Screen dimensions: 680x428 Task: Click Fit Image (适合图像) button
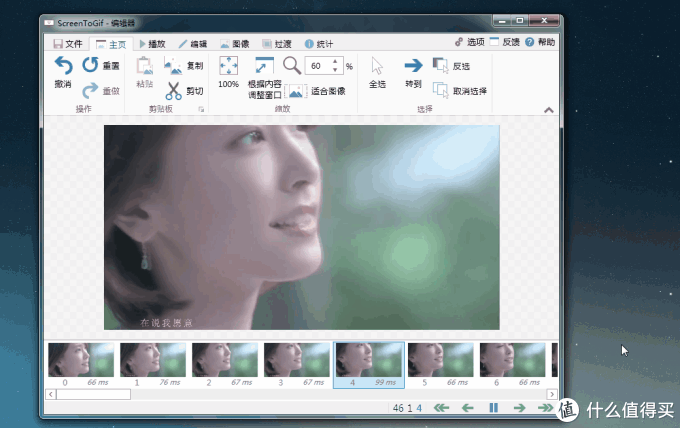point(315,91)
